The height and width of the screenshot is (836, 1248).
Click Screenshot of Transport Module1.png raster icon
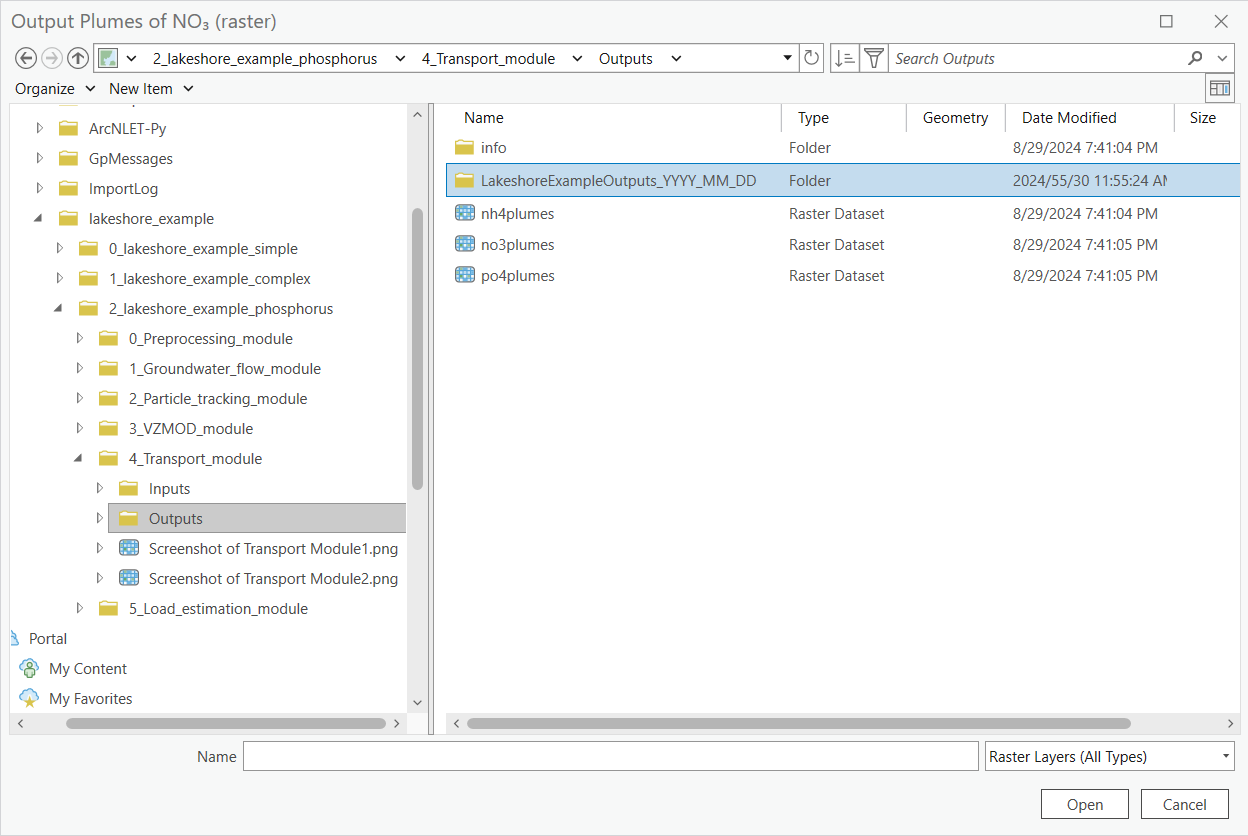128,548
